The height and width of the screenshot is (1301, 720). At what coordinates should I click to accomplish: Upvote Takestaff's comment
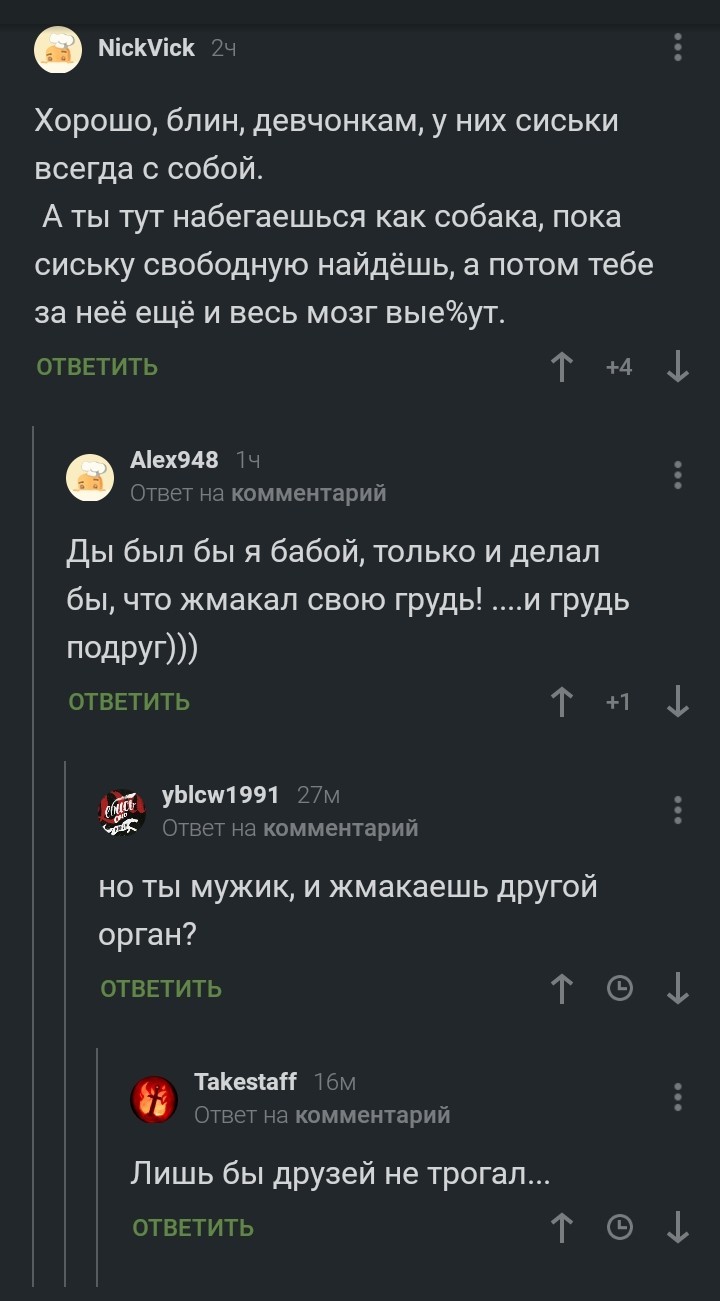(563, 1227)
